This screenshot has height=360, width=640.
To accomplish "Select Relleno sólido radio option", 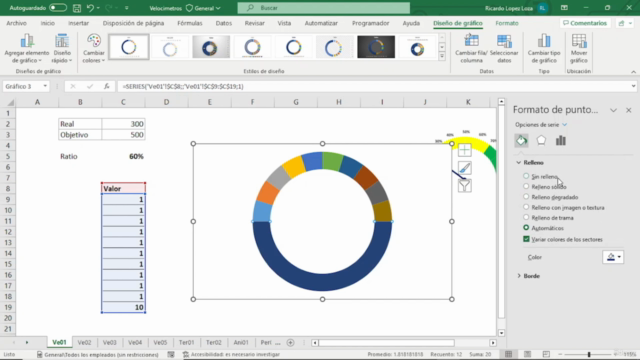I will coord(526,186).
